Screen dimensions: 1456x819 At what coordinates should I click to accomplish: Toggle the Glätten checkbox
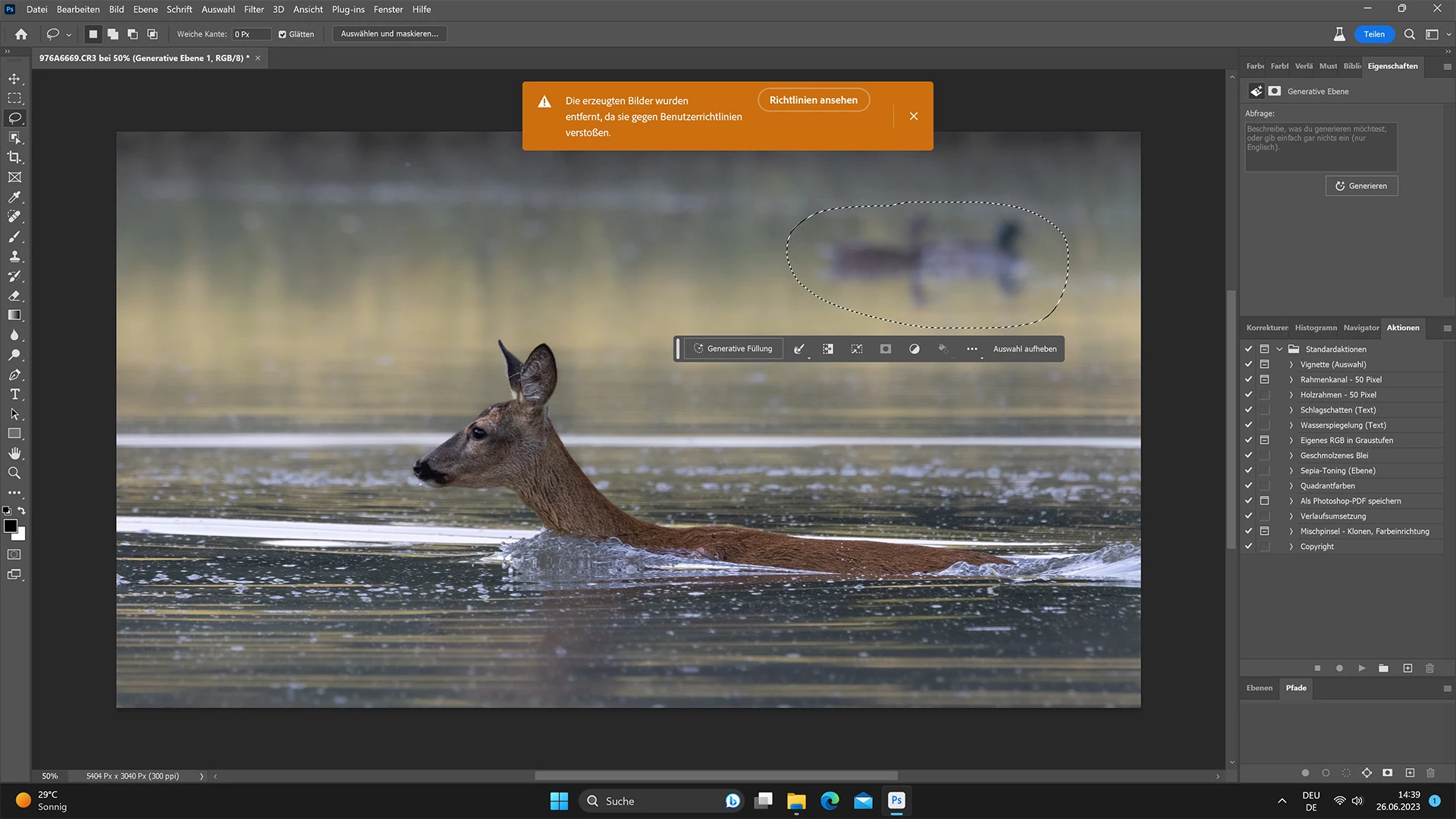point(282,34)
